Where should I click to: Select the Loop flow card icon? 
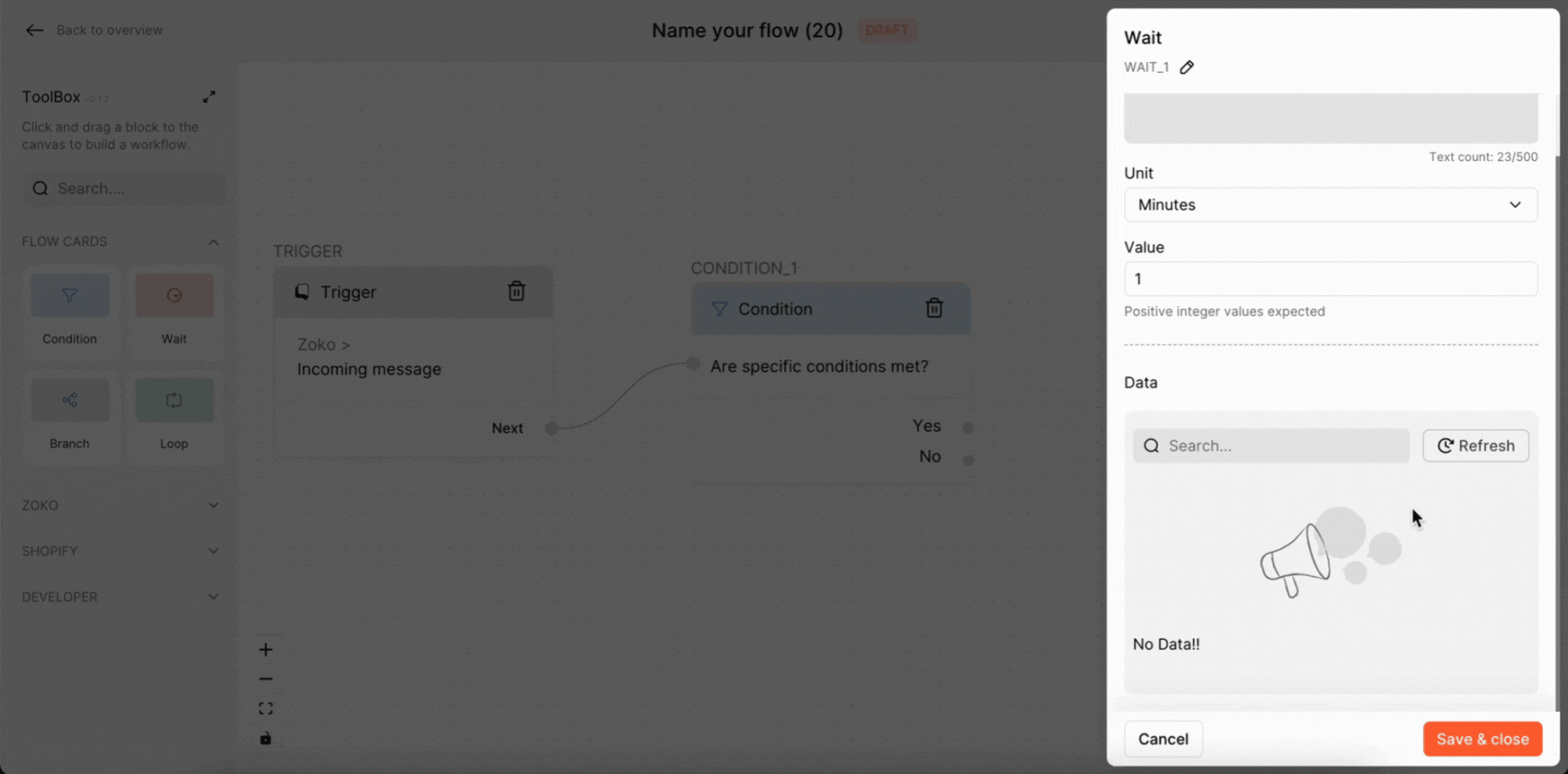coord(174,400)
